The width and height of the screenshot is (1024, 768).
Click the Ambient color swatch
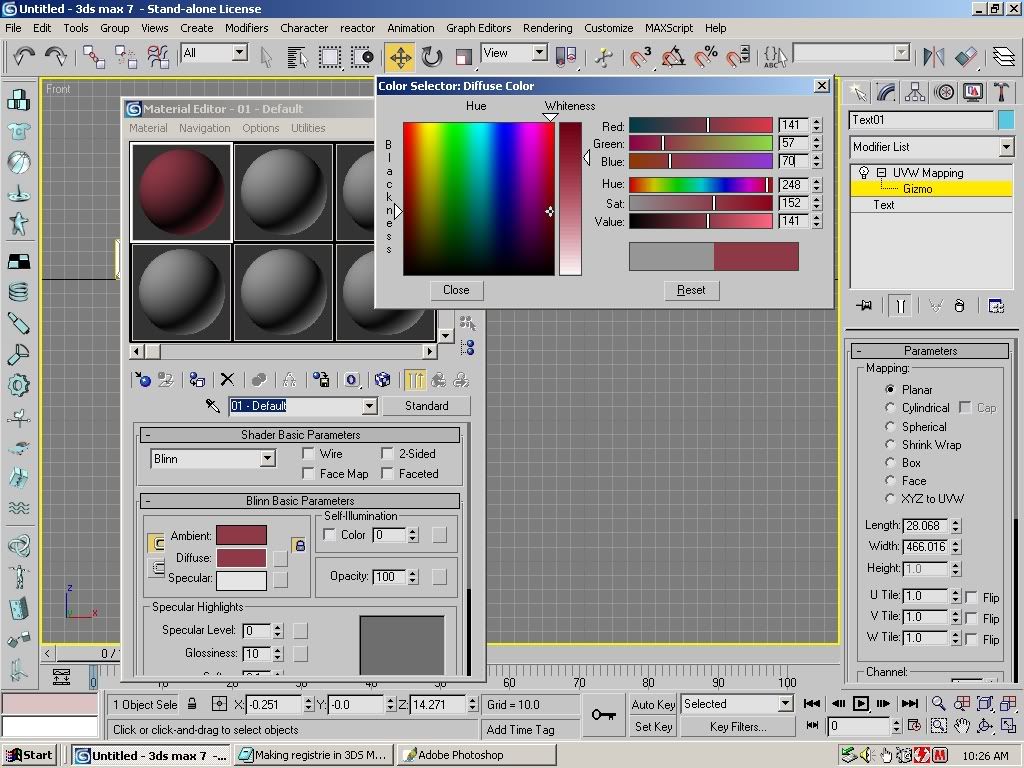241,536
